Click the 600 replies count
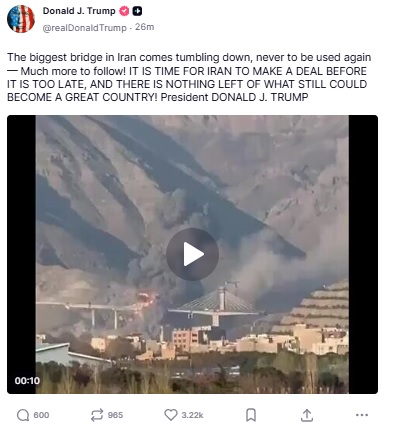Screen dimensions: 404x426 click(41, 415)
